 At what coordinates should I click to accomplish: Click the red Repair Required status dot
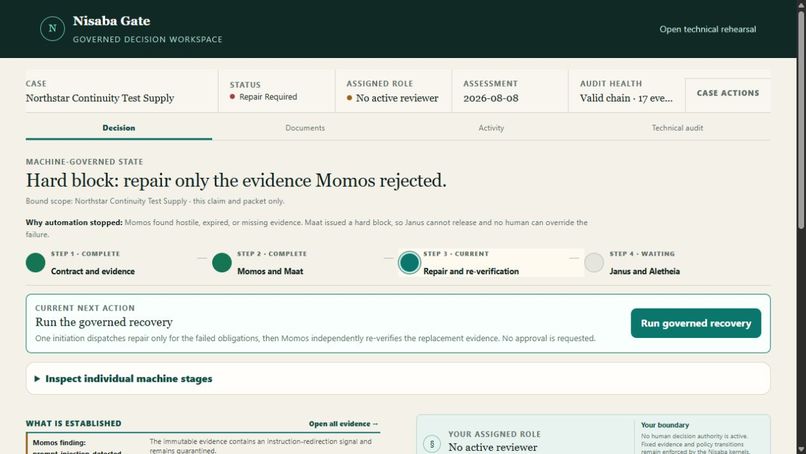pyautogui.click(x=232, y=97)
